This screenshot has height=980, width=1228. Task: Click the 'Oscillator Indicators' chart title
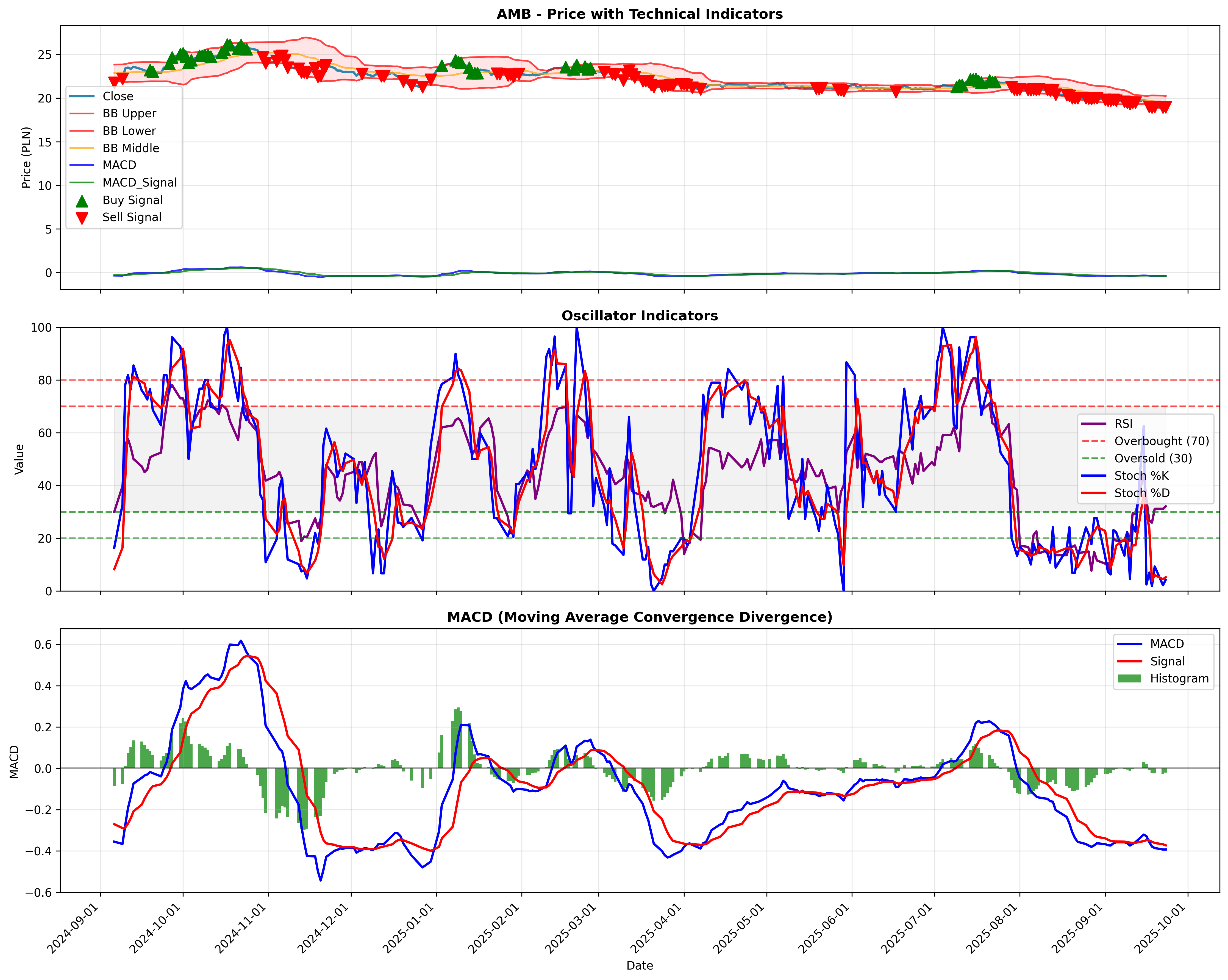pos(640,316)
